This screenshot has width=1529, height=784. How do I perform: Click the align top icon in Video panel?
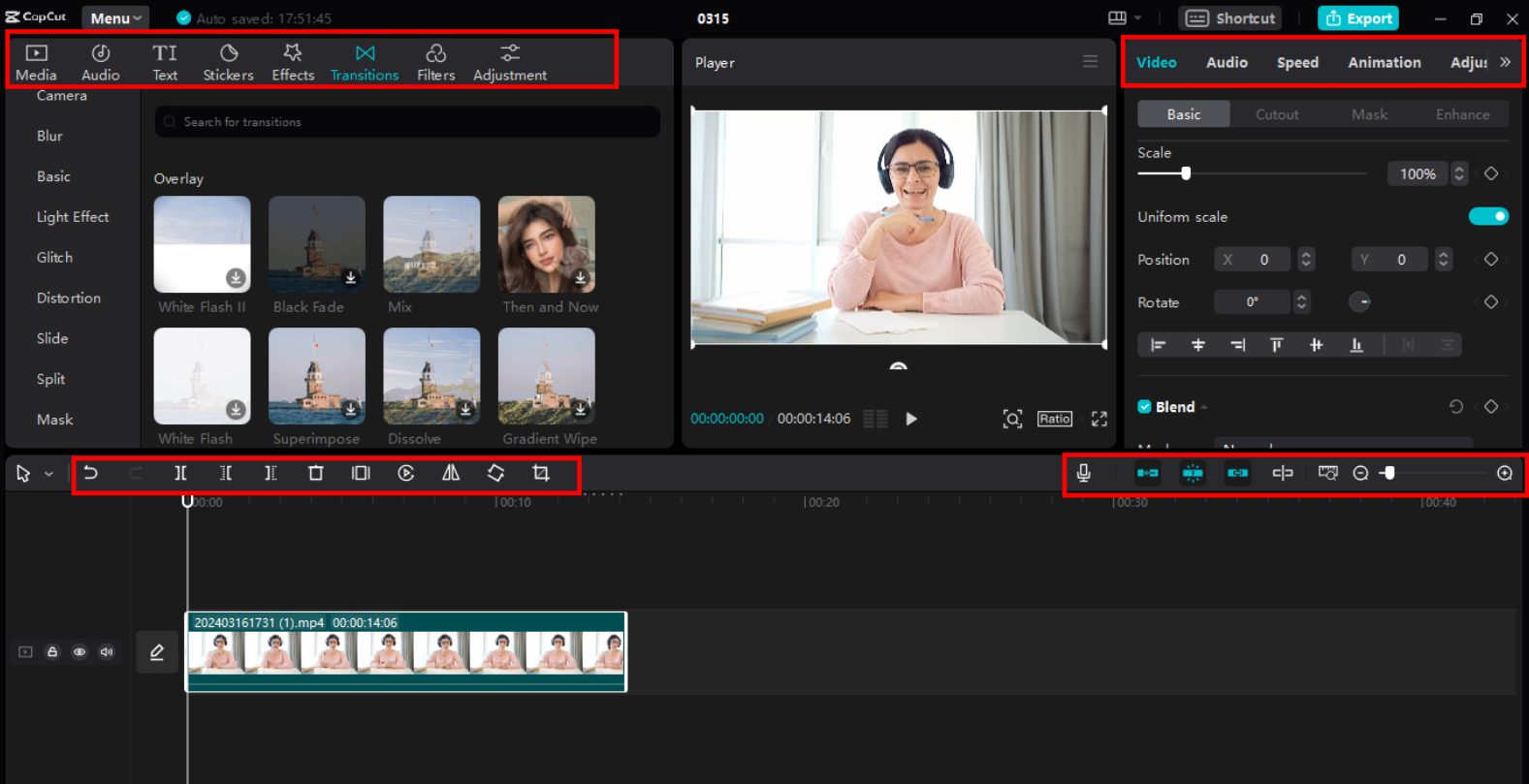pos(1277,345)
